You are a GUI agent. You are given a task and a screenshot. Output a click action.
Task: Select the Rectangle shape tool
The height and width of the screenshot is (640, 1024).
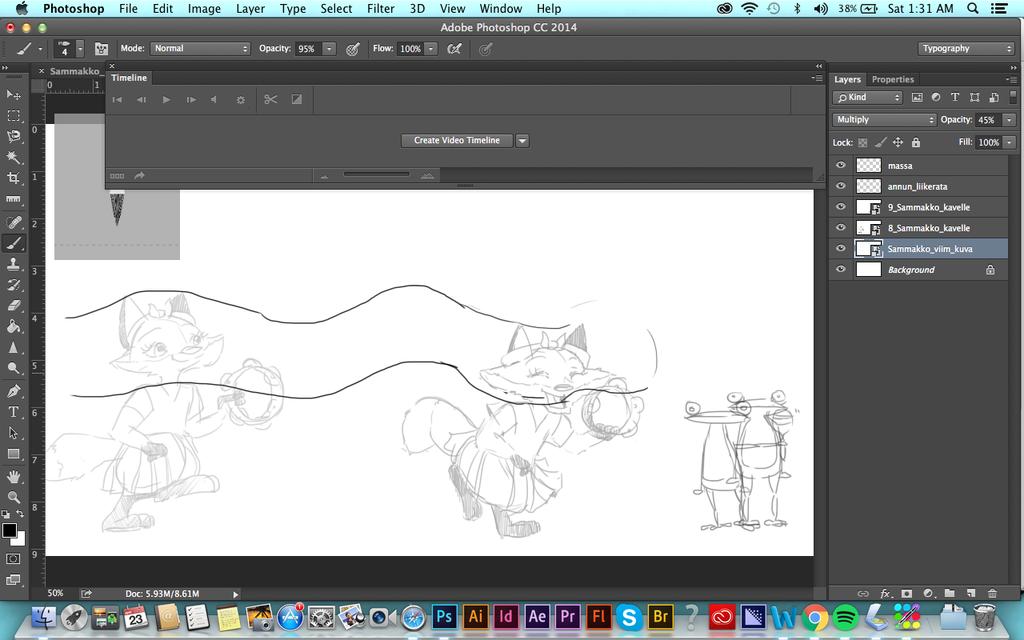pyautogui.click(x=13, y=454)
